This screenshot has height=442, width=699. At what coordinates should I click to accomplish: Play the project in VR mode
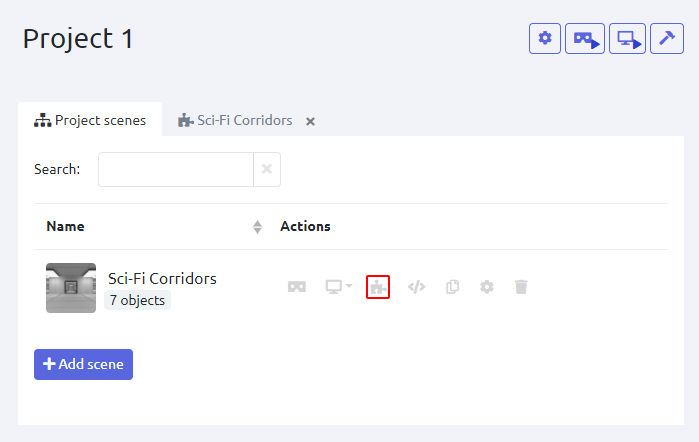585,39
